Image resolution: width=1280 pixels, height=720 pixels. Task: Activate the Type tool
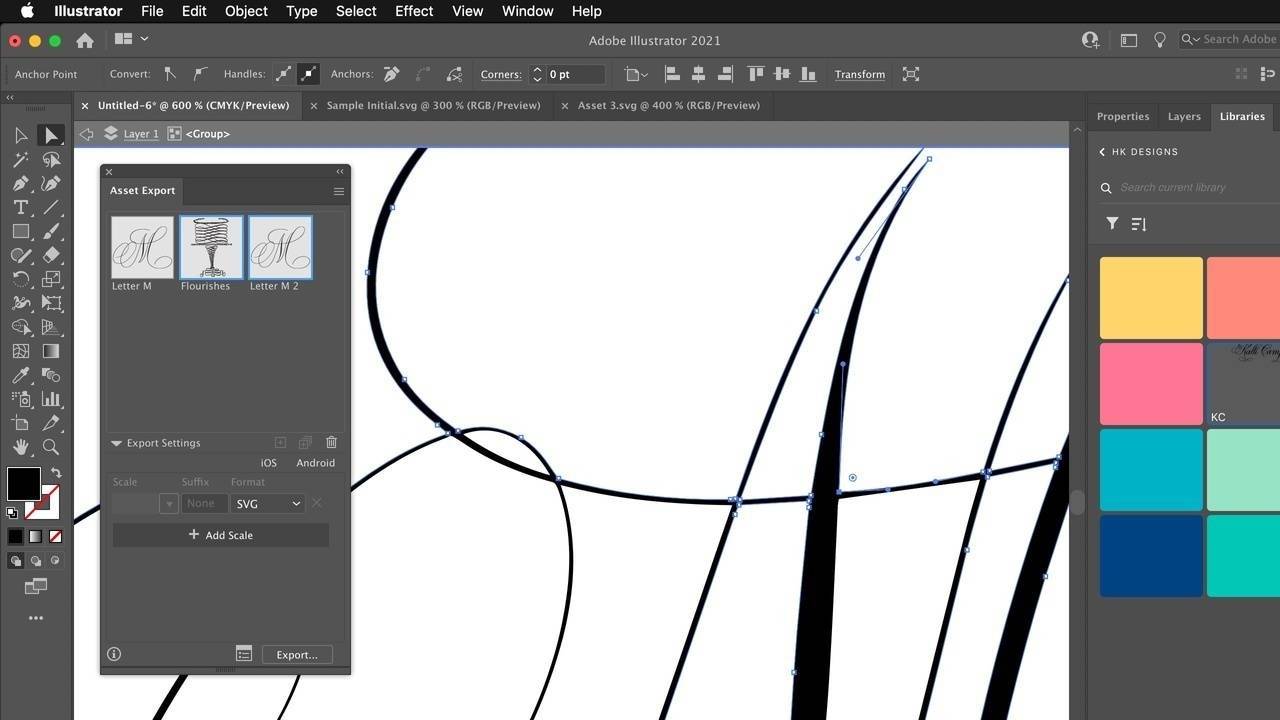[21, 207]
